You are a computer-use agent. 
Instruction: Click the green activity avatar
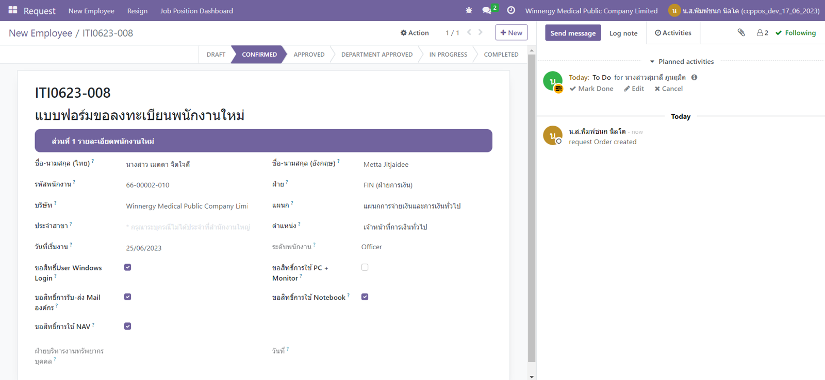coord(552,81)
